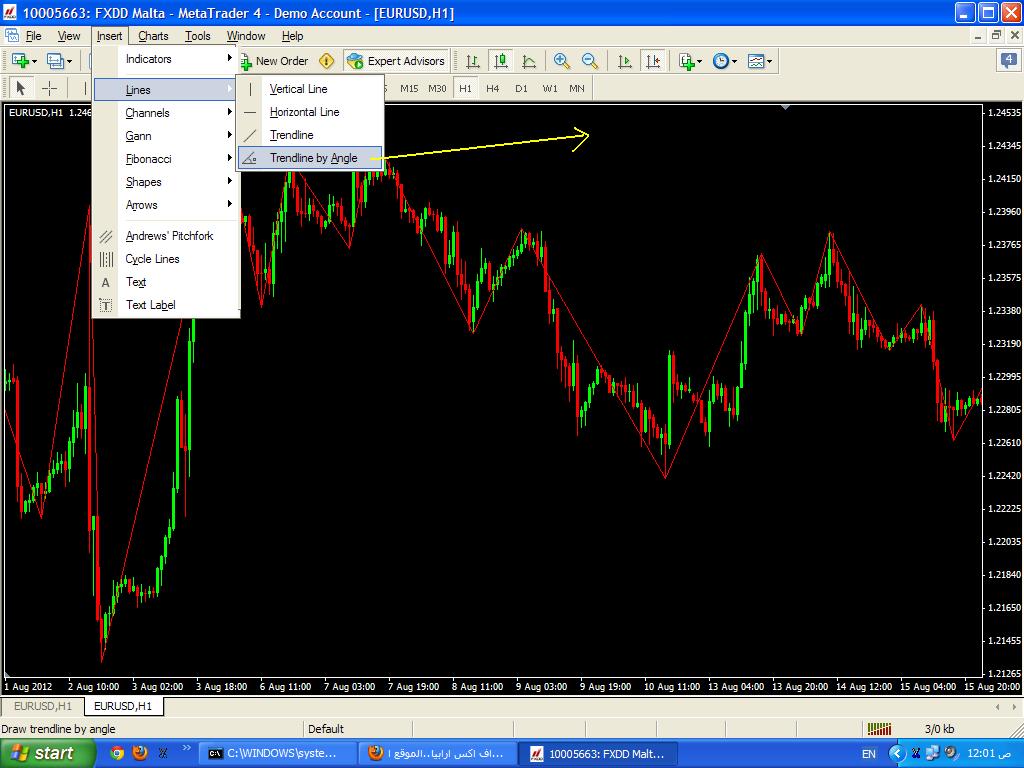Viewport: 1024px width, 768px height.
Task: Switch to Candlesticks chart icon
Action: point(501,61)
